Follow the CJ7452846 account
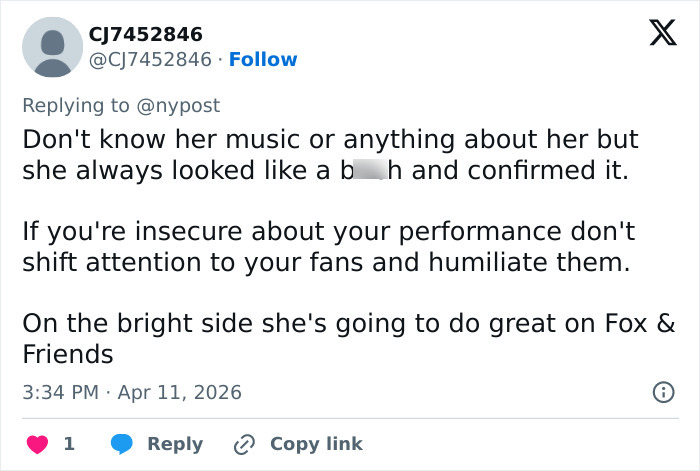Image resolution: width=700 pixels, height=471 pixels. (263, 59)
